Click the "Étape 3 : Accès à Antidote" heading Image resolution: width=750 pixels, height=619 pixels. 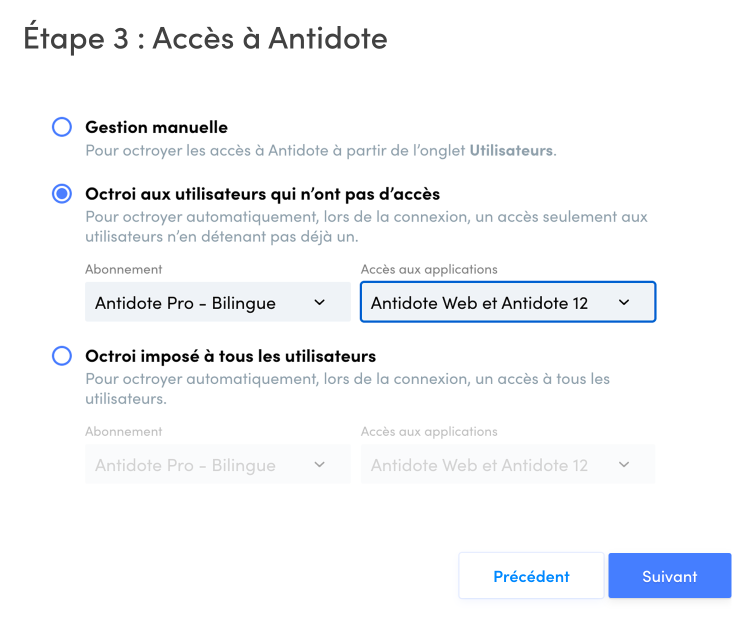205,39
